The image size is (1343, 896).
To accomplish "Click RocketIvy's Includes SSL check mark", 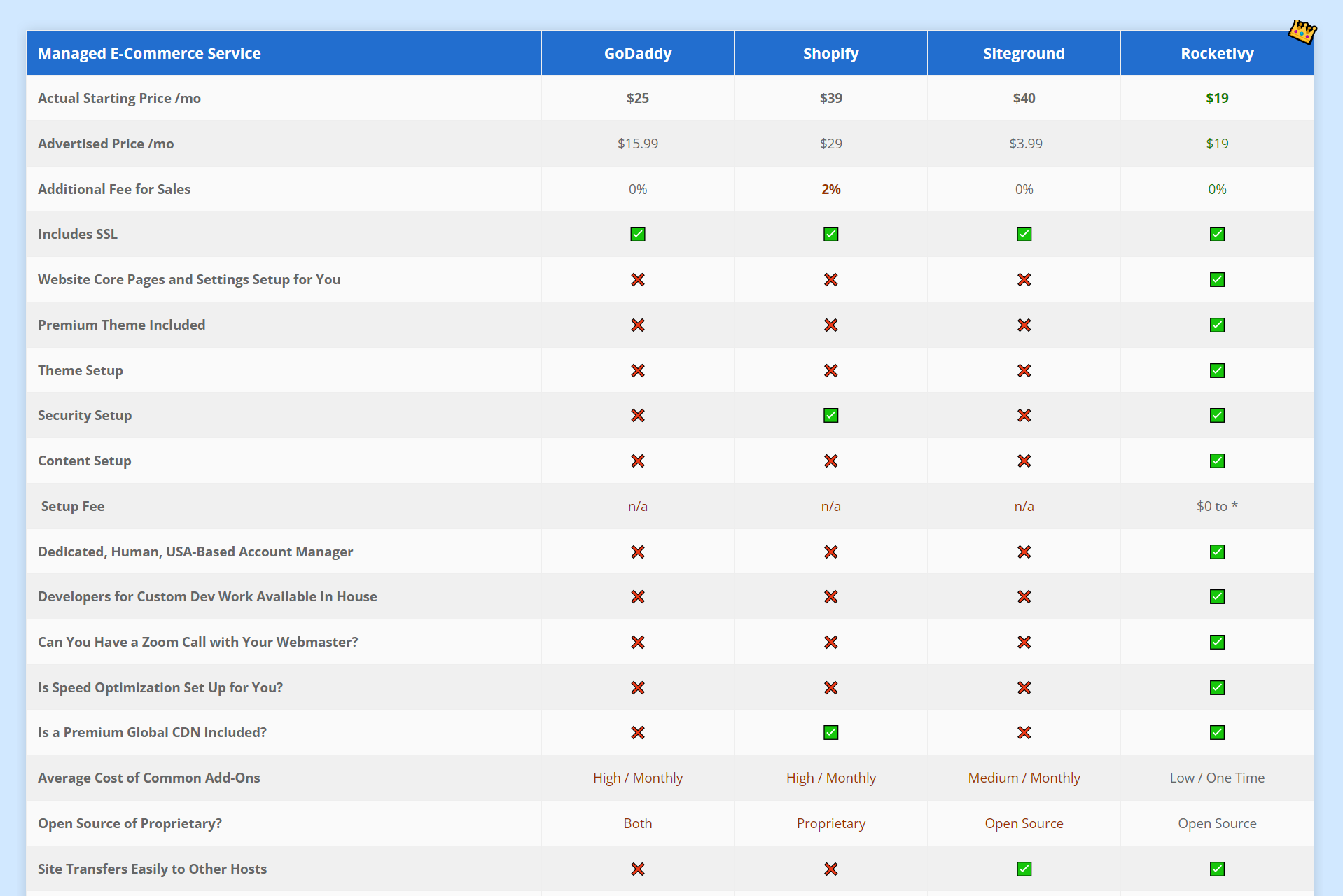I will pos(1218,234).
